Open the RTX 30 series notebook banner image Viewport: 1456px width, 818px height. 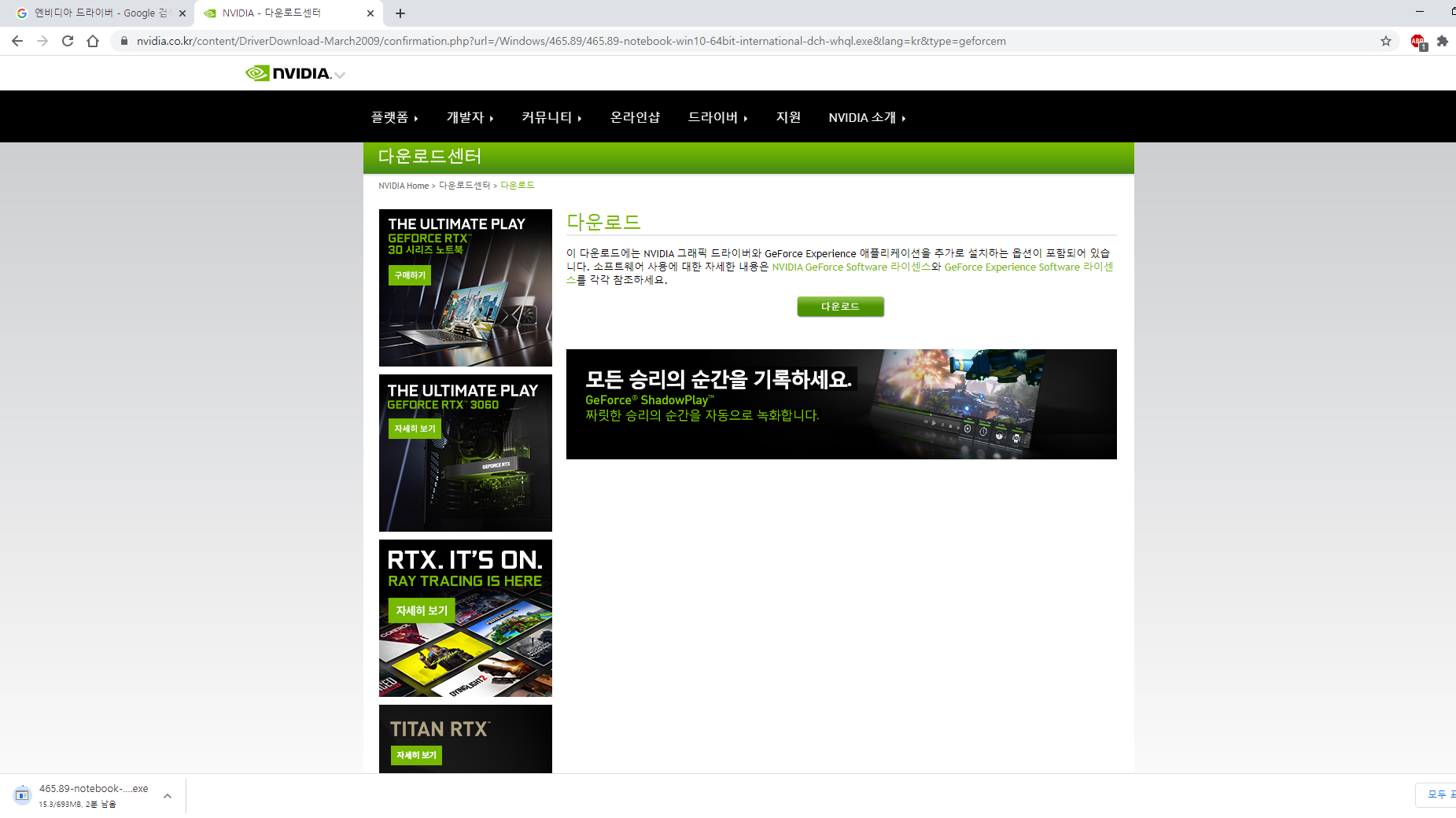click(466, 288)
